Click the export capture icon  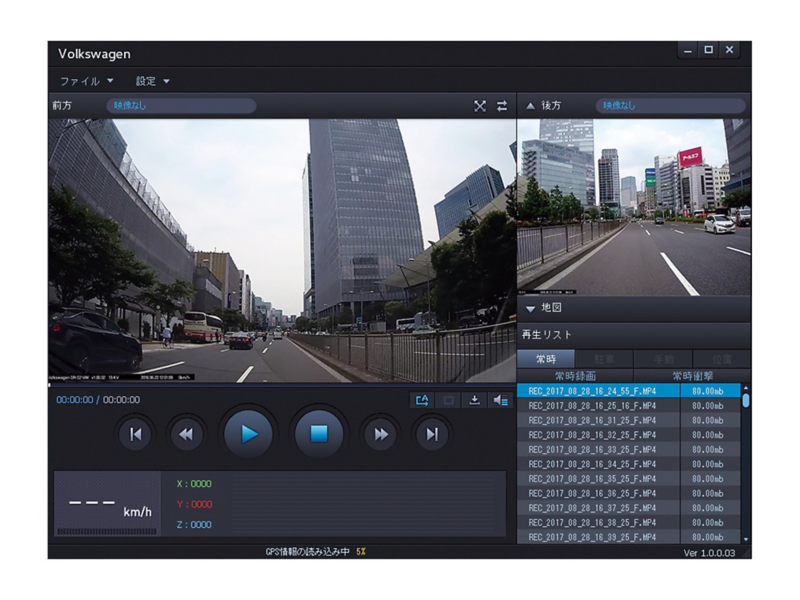point(422,400)
